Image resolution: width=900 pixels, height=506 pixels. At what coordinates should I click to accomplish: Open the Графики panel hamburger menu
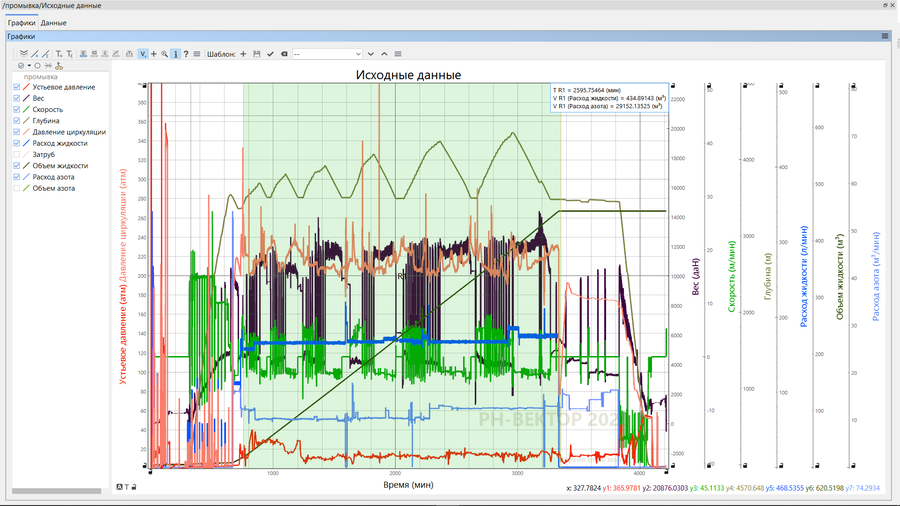[885, 36]
